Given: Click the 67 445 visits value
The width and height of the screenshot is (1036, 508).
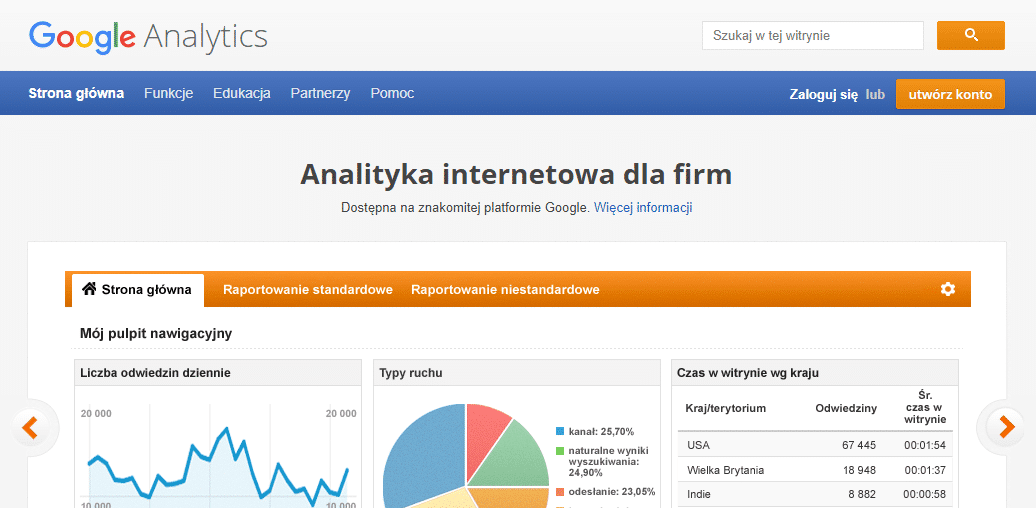Looking at the screenshot, I should pos(859,445).
